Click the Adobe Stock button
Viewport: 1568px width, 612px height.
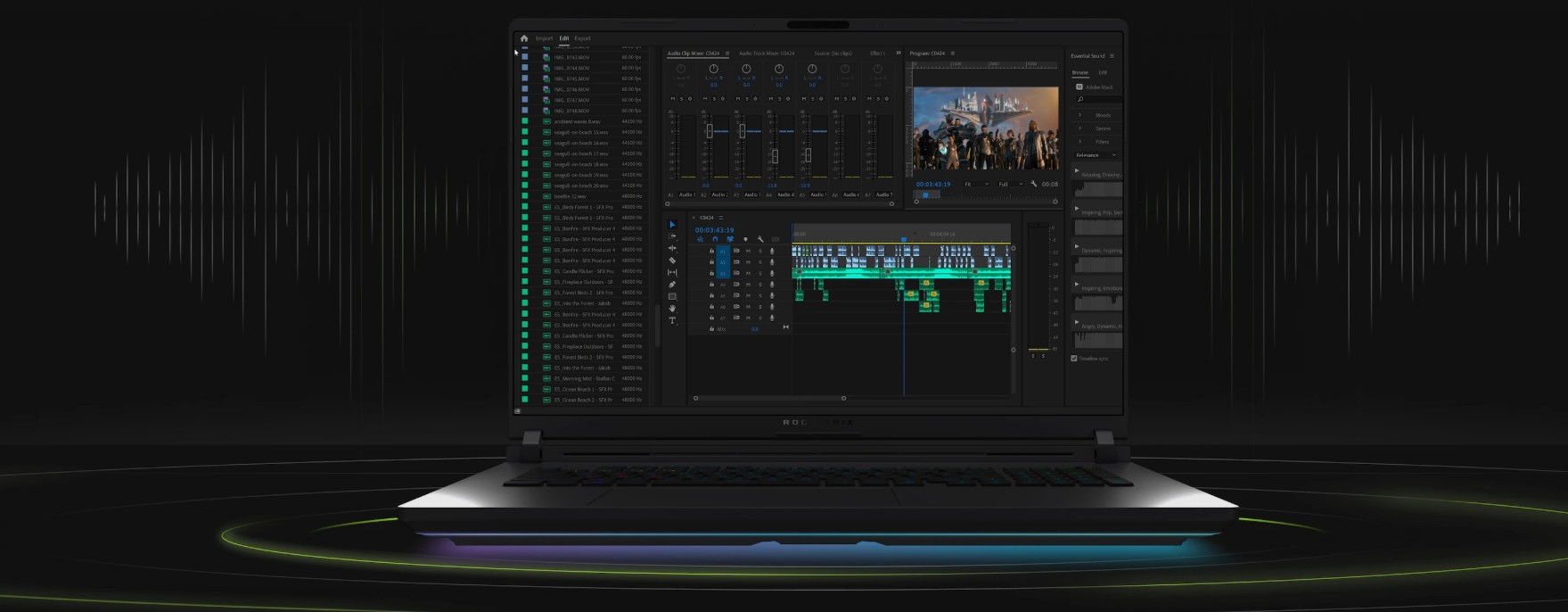pos(1096,87)
